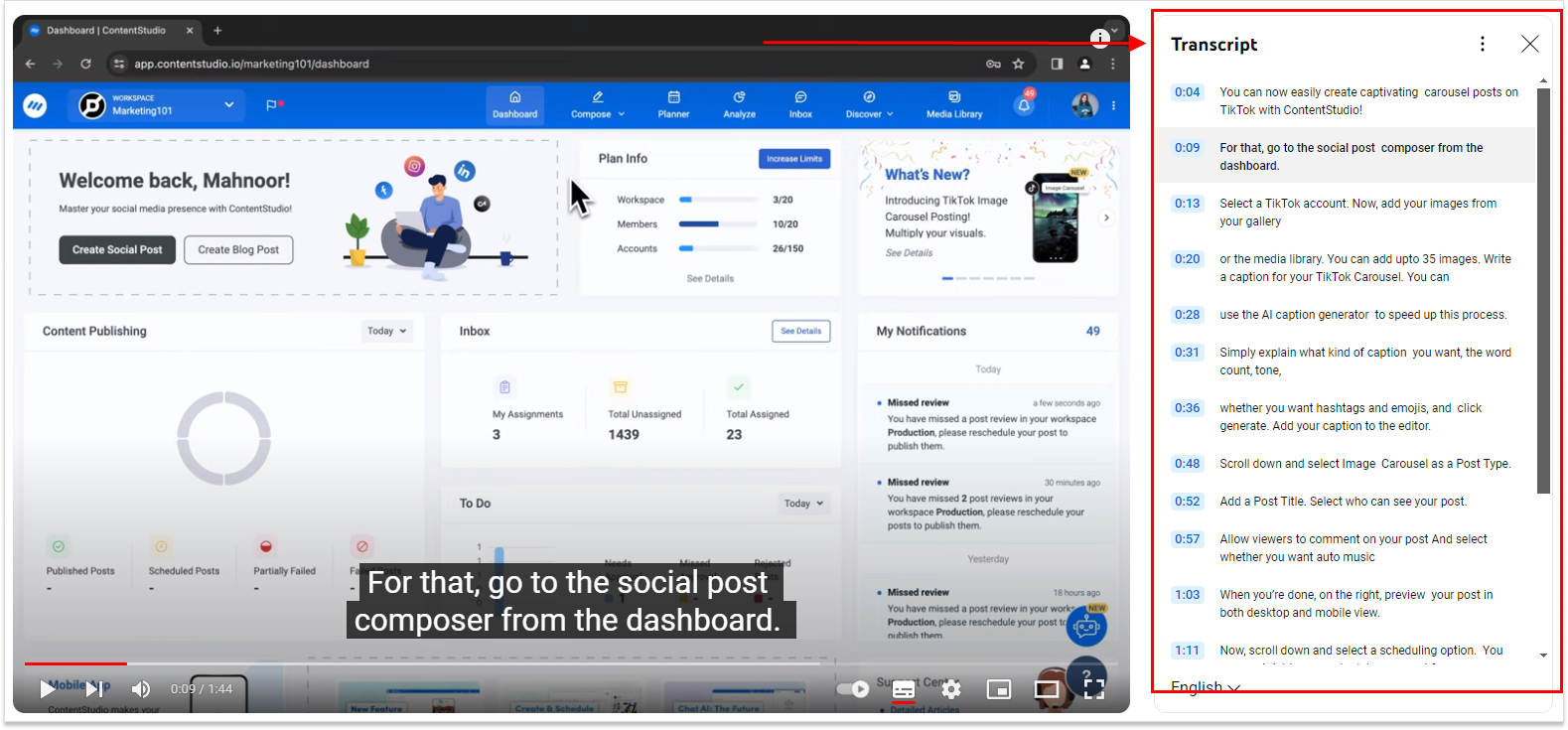Open the user profile avatar
The image size is (1568, 730).
[1084, 104]
